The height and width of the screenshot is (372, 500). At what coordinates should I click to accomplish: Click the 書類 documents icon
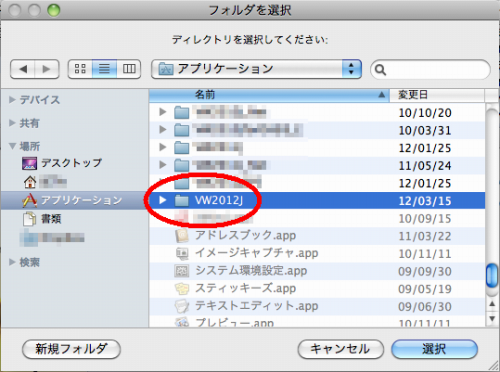click(30, 219)
